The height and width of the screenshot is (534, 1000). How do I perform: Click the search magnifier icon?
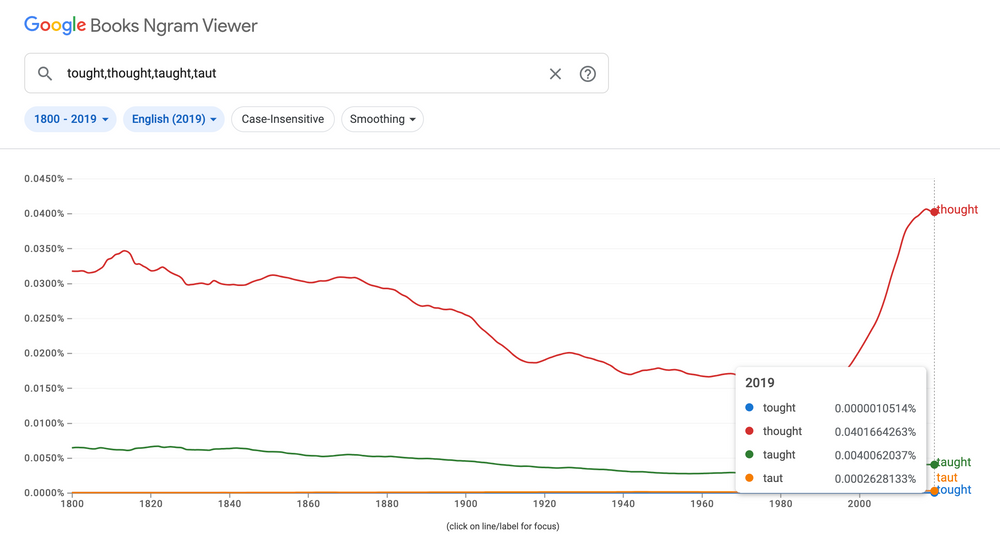coord(45,74)
